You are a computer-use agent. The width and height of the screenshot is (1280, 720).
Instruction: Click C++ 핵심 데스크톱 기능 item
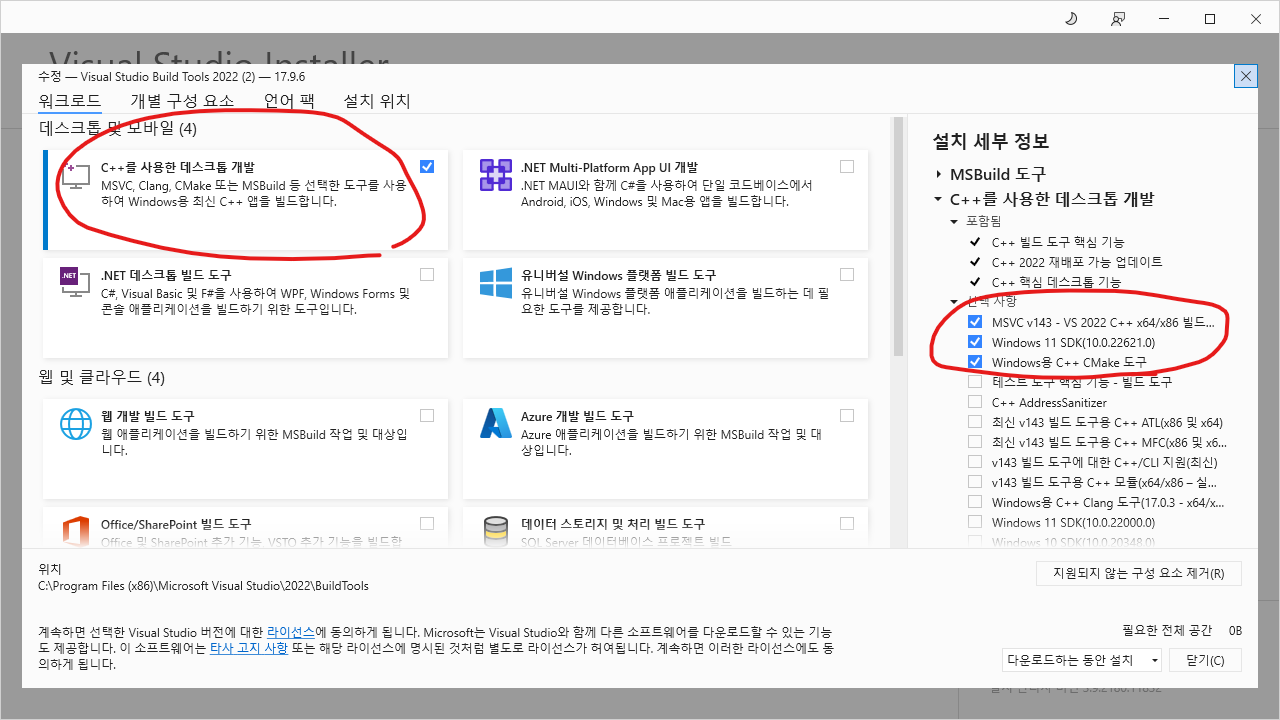click(1056, 282)
